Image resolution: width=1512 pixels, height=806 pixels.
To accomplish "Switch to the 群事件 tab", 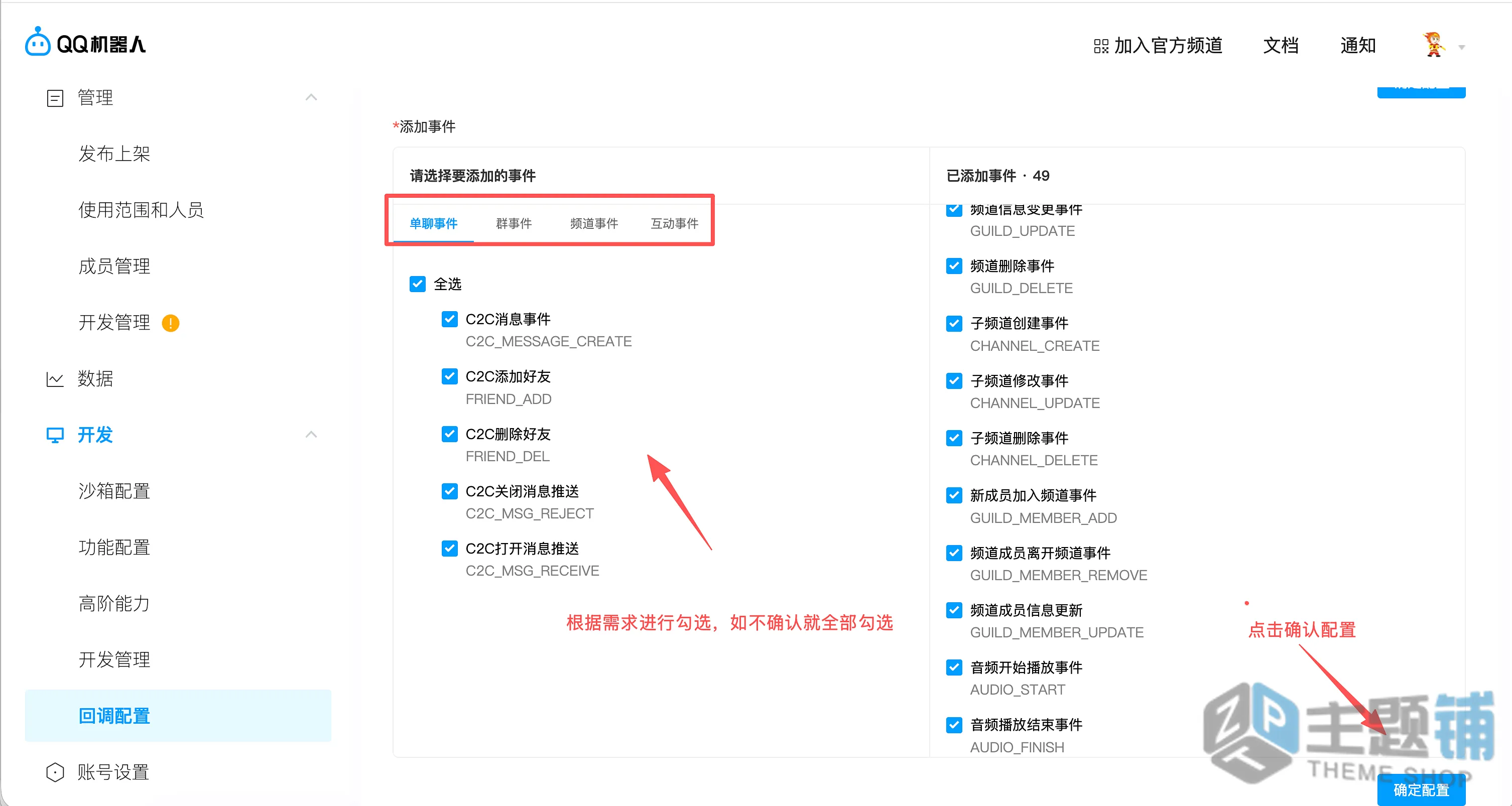I will (x=514, y=223).
